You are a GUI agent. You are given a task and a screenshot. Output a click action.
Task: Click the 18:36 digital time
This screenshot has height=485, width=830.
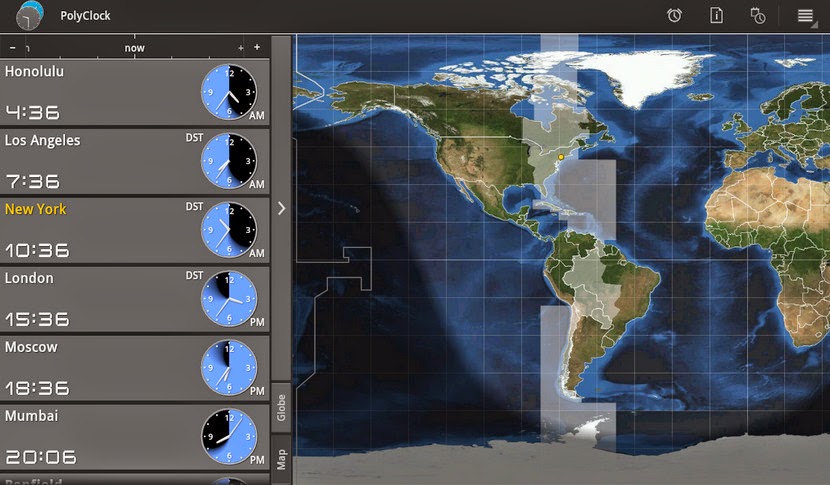(37, 388)
